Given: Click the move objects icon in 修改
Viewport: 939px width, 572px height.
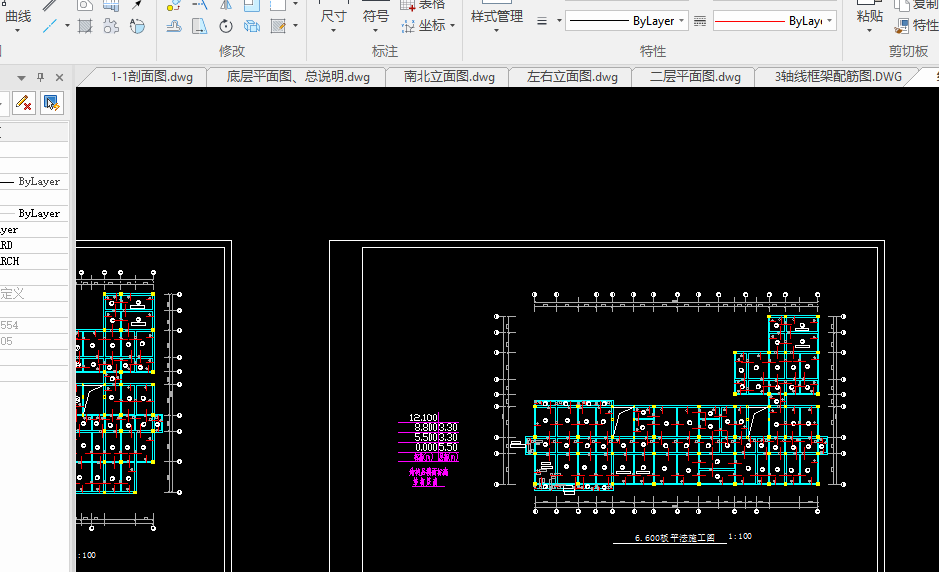Looking at the screenshot, I should pyautogui.click(x=174, y=5).
